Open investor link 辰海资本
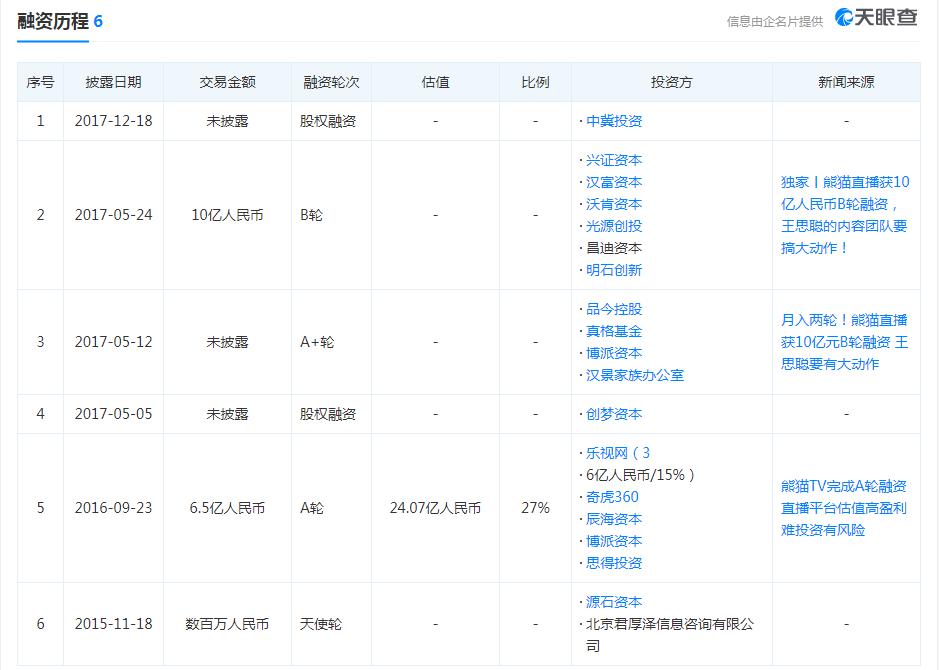Viewport: 939px width, 670px height. tap(614, 519)
